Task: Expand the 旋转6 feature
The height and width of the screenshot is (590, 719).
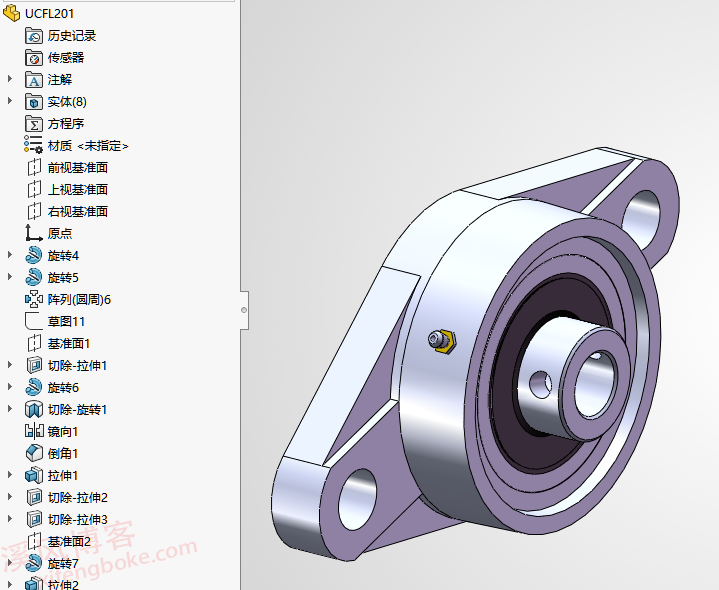Action: (x=10, y=387)
